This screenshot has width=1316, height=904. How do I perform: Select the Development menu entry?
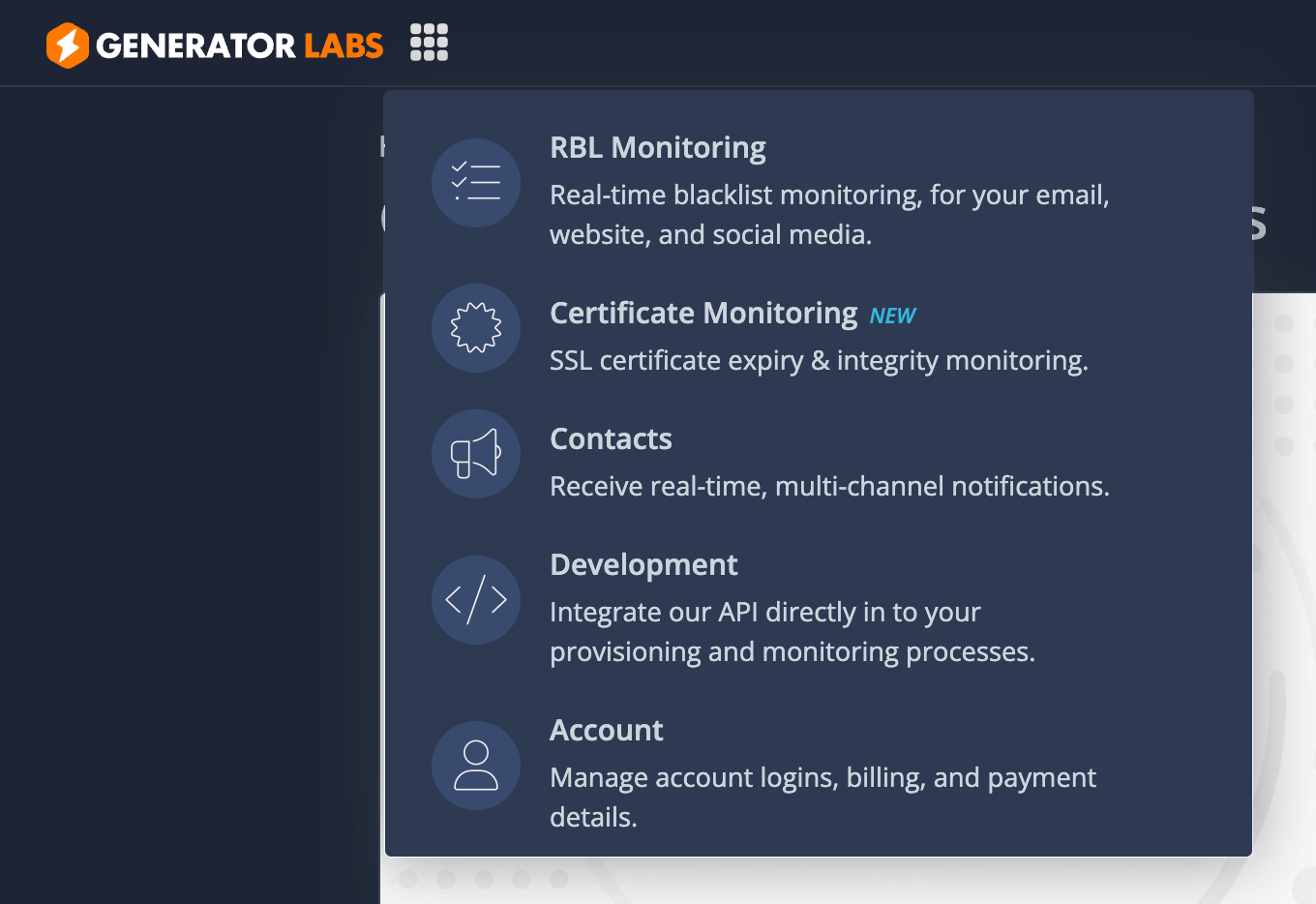coord(643,565)
